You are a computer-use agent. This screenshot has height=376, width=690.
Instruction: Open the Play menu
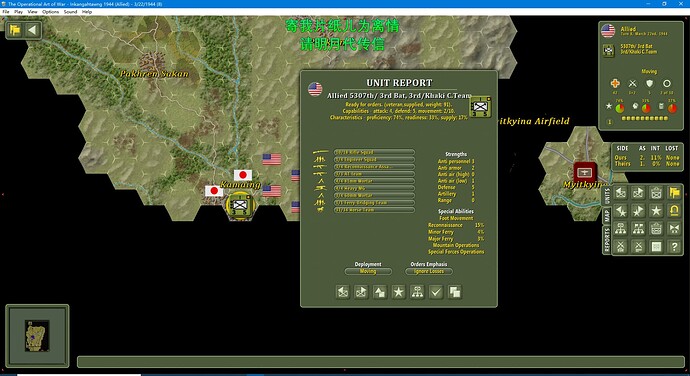pos(18,12)
